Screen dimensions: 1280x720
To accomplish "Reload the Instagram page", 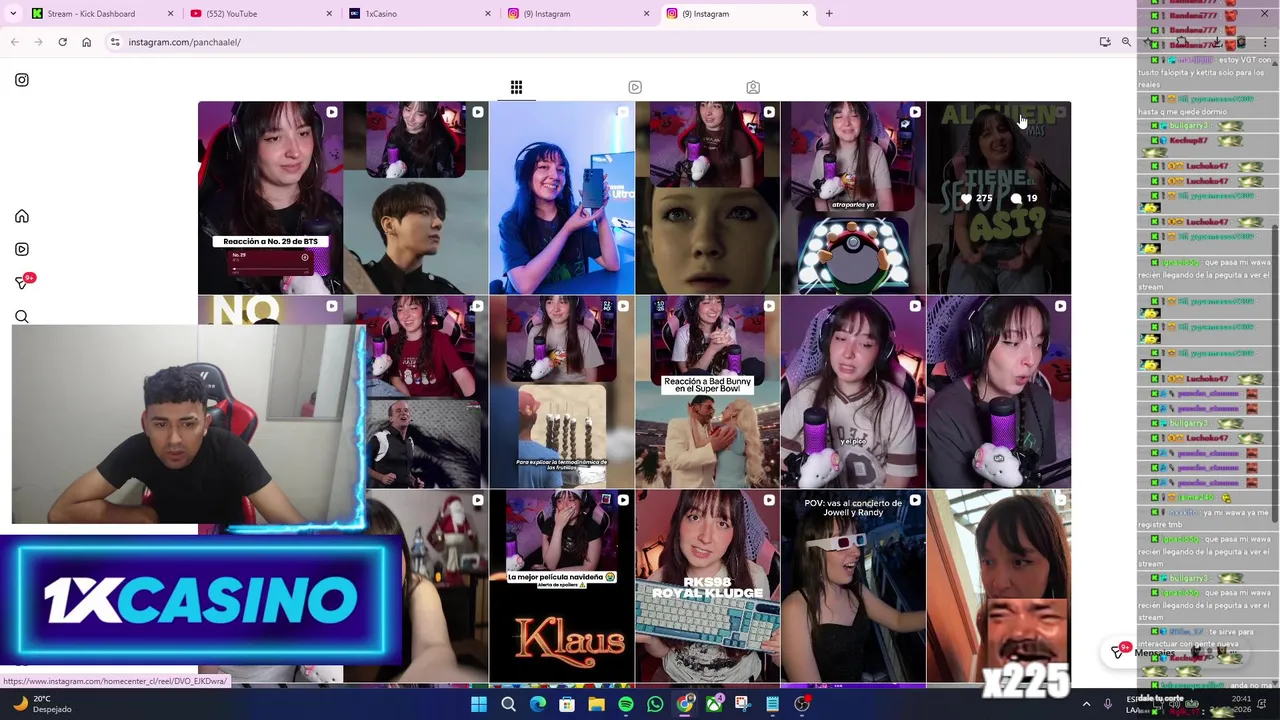I will [x=62, y=42].
